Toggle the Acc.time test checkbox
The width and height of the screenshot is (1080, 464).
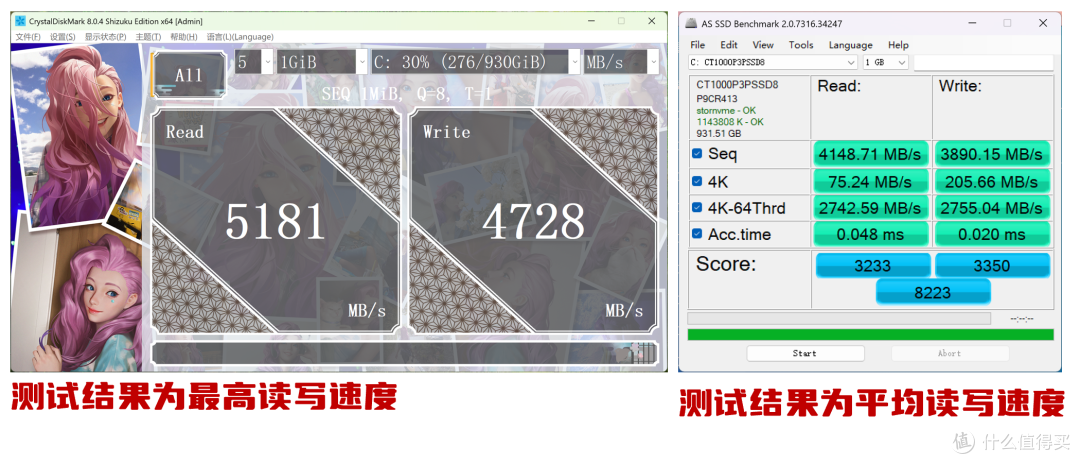697,234
